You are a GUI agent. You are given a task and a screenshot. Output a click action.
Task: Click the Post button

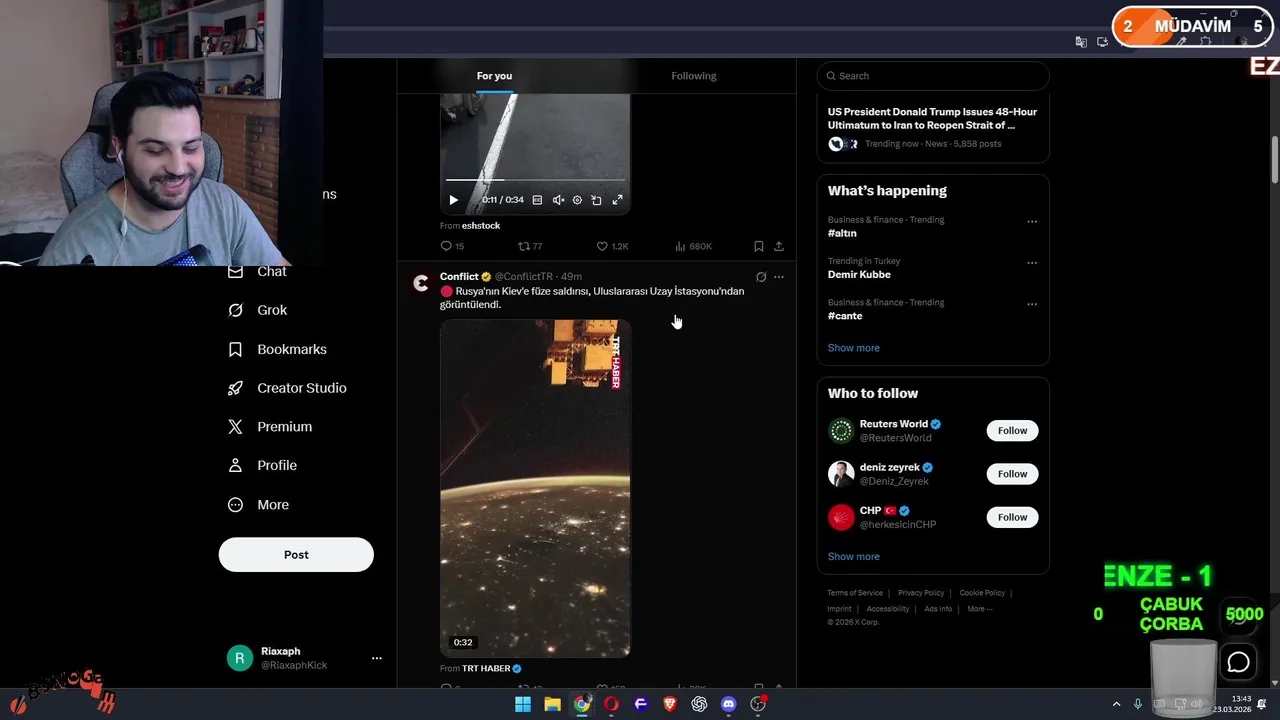(x=296, y=555)
